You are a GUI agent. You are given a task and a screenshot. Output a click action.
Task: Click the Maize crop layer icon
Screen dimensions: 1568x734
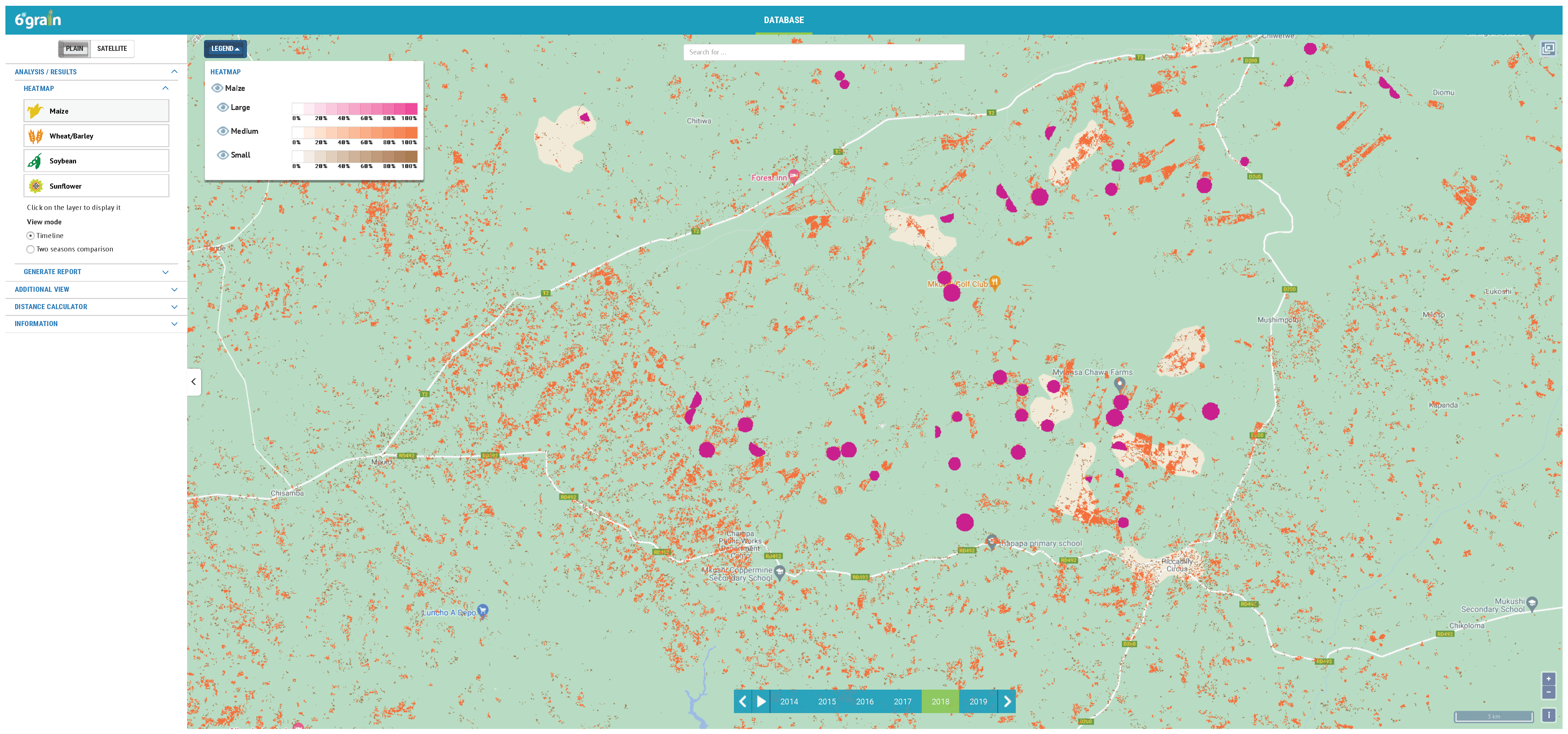tap(35, 111)
